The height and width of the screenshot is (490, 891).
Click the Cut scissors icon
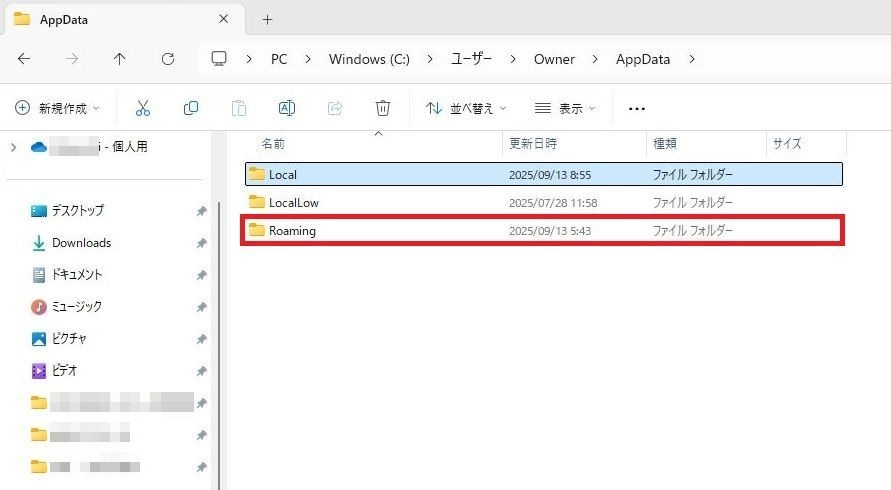click(143, 108)
